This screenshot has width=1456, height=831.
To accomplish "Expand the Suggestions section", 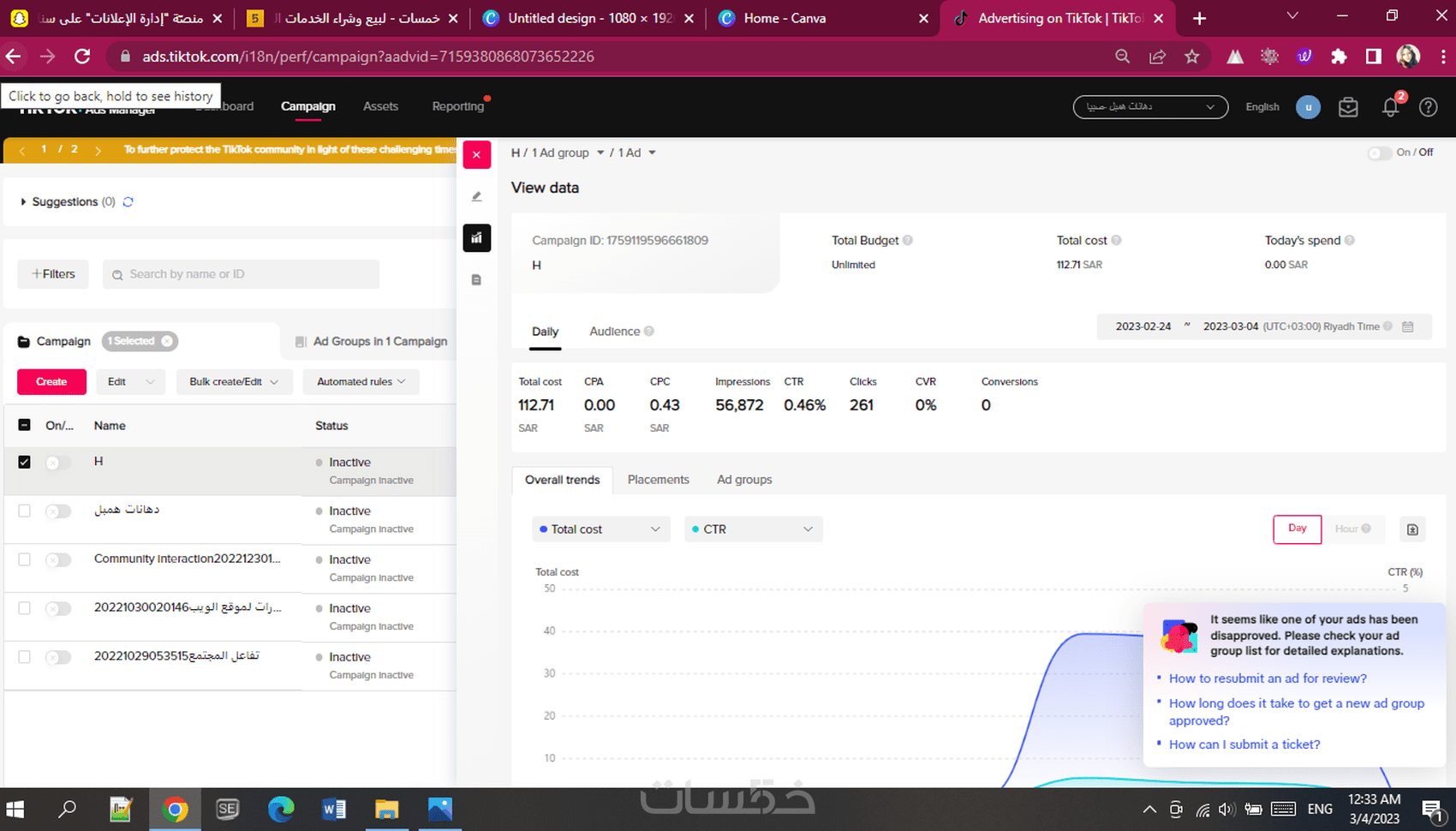I will click(23, 202).
